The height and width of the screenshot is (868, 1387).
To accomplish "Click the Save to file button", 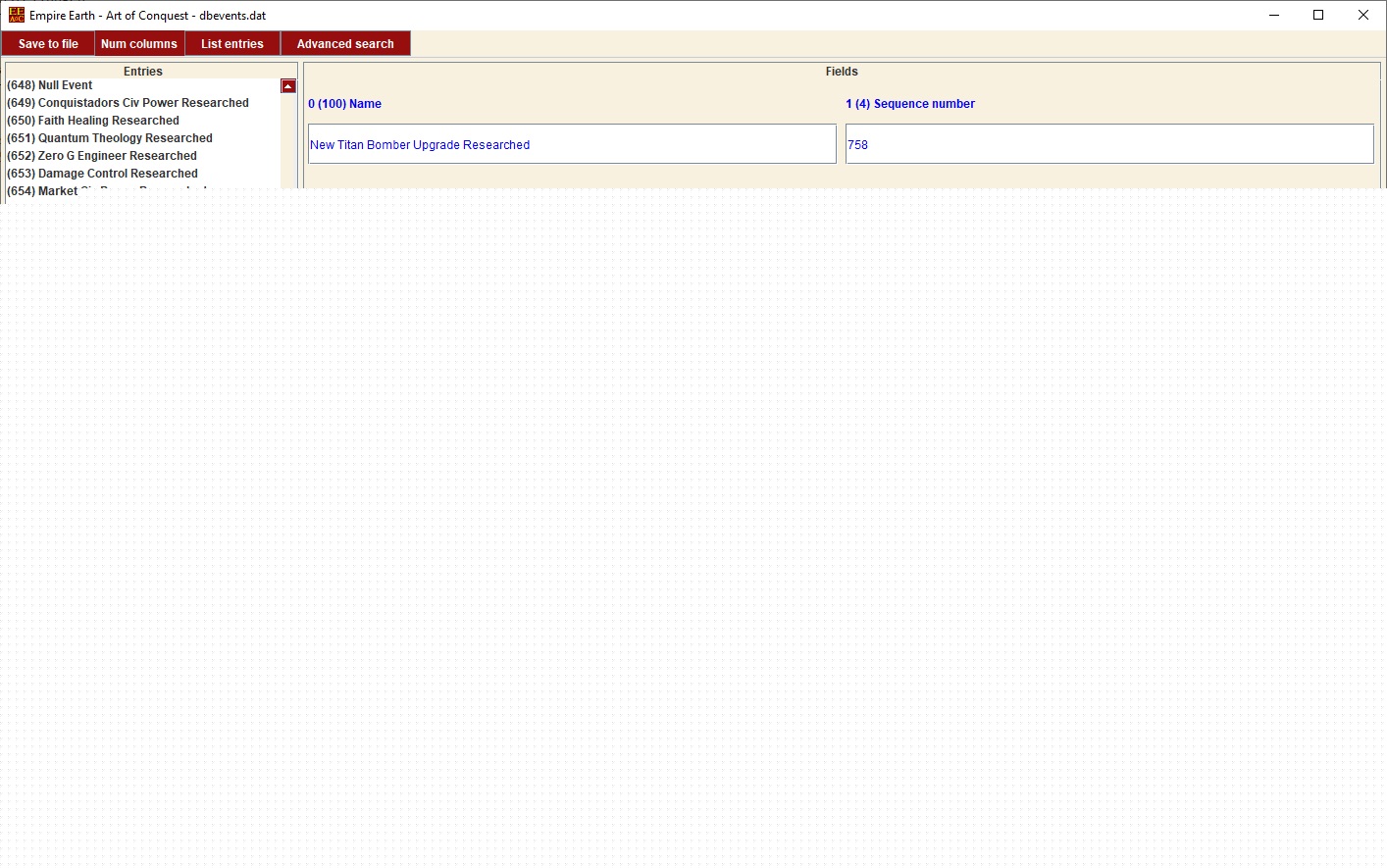I will click(48, 44).
